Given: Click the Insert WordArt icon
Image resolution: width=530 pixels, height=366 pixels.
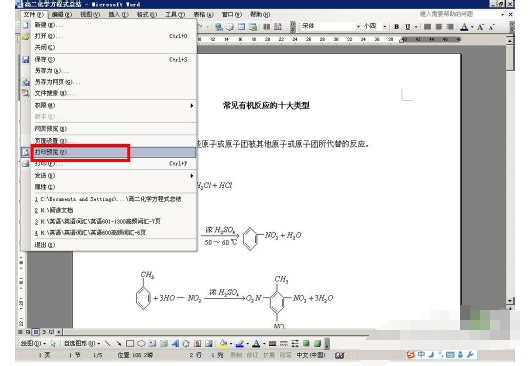Looking at the screenshot, I should [175, 343].
